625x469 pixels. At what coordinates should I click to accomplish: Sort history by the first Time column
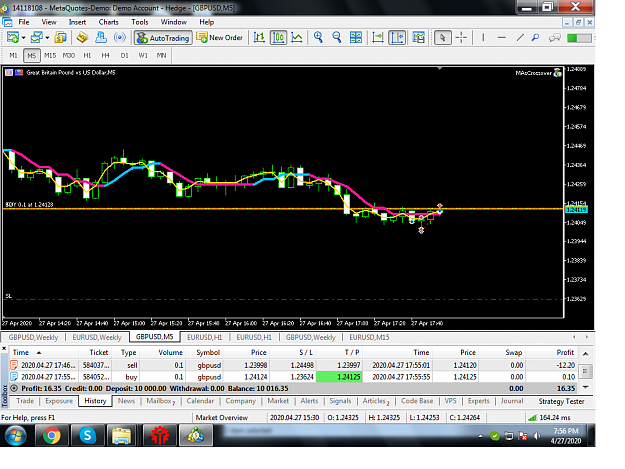(44, 353)
